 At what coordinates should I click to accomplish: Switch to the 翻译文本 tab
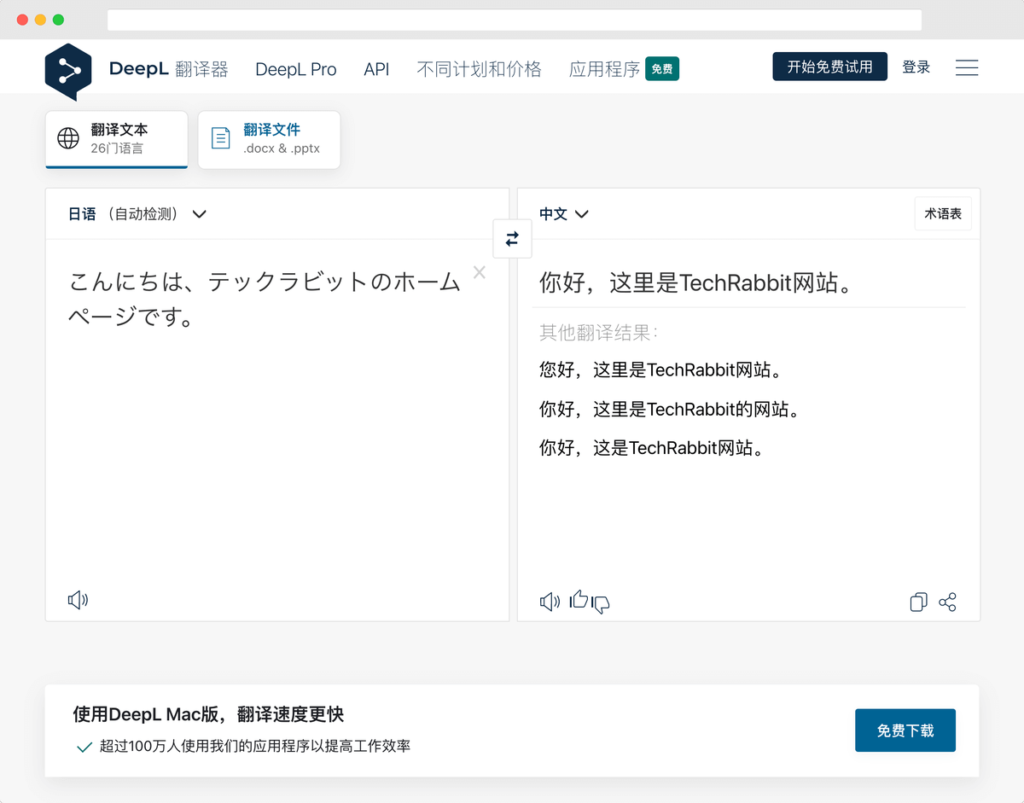pos(116,139)
